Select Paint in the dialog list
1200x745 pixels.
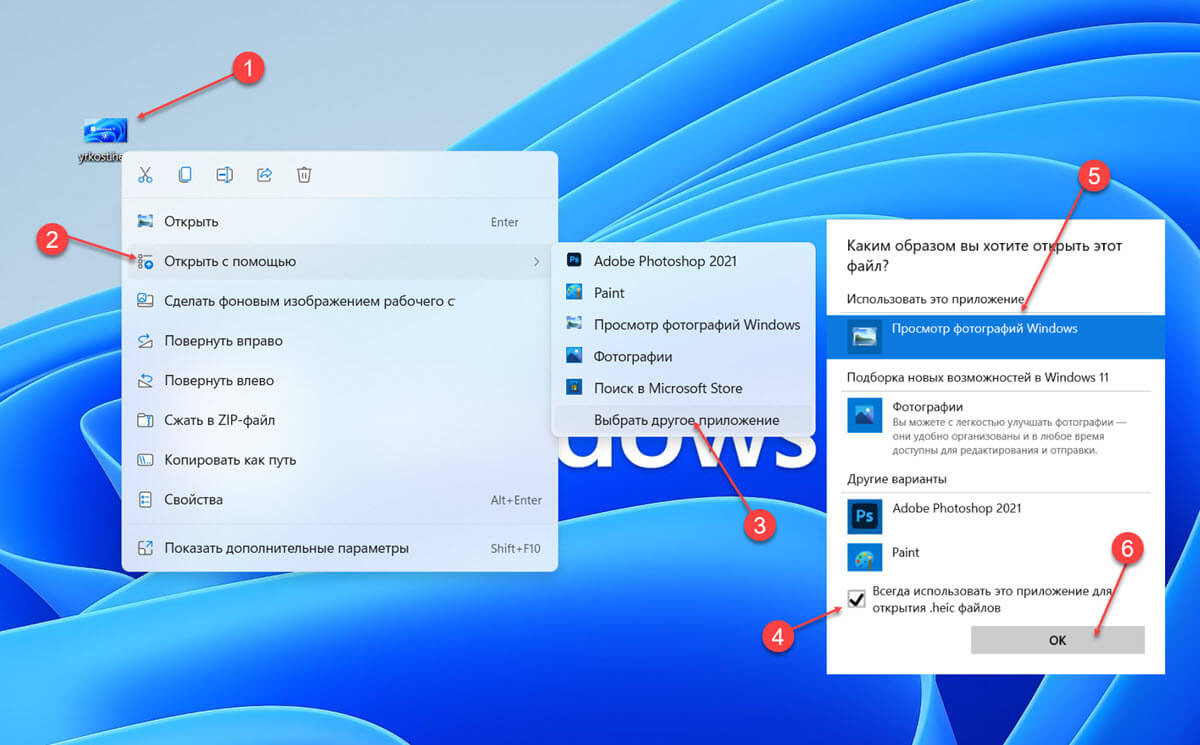pos(996,556)
